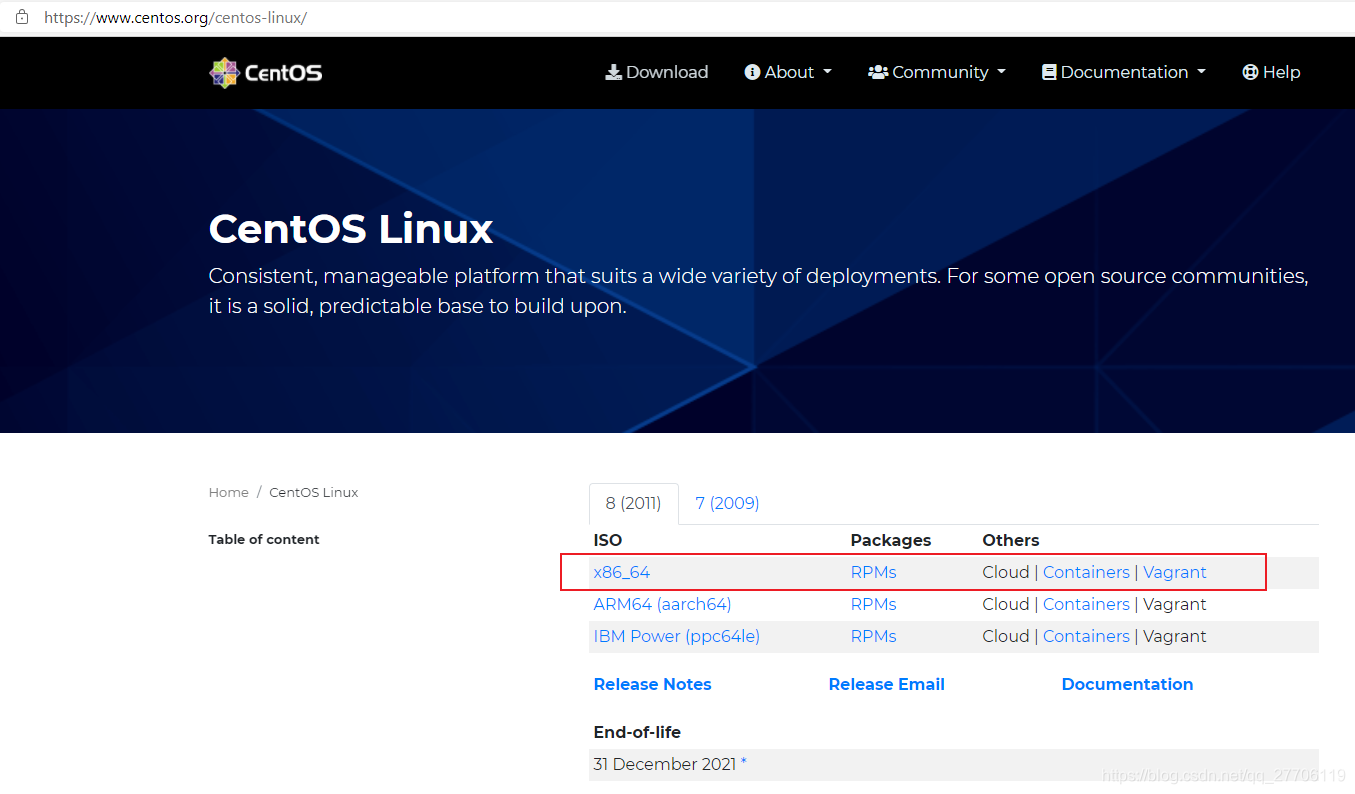Open the IBM Power (ppc64le) ISO link
Viewport: 1355px width, 794px height.
tap(677, 636)
